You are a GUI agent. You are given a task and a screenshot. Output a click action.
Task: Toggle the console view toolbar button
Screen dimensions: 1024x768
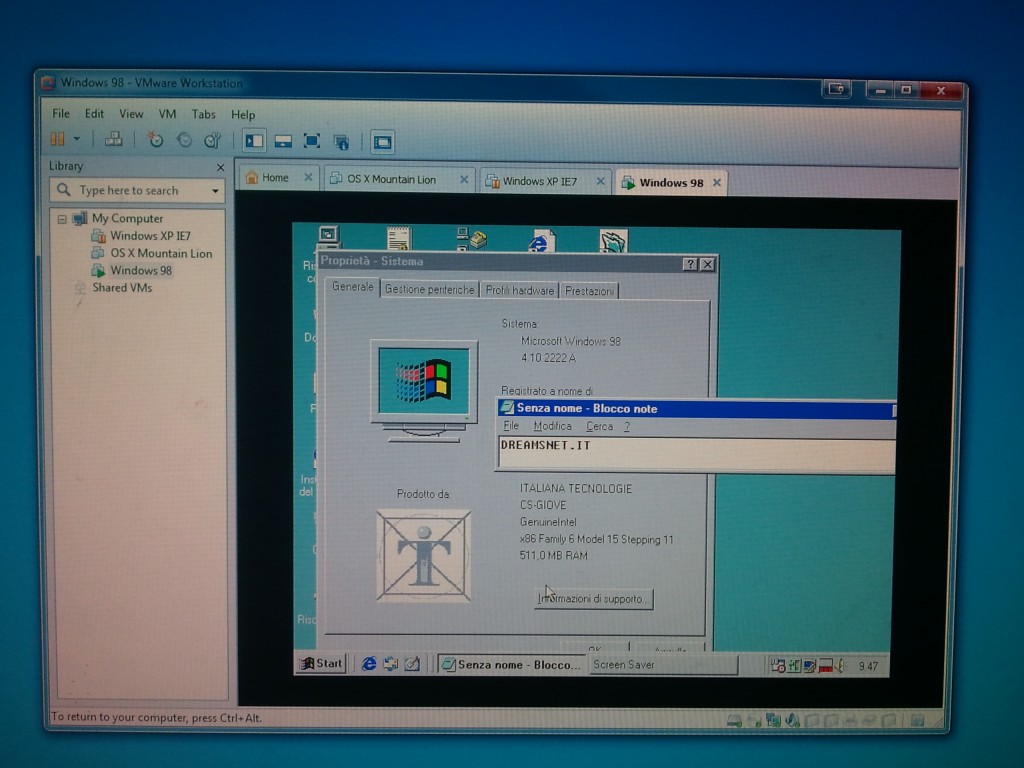(382, 142)
